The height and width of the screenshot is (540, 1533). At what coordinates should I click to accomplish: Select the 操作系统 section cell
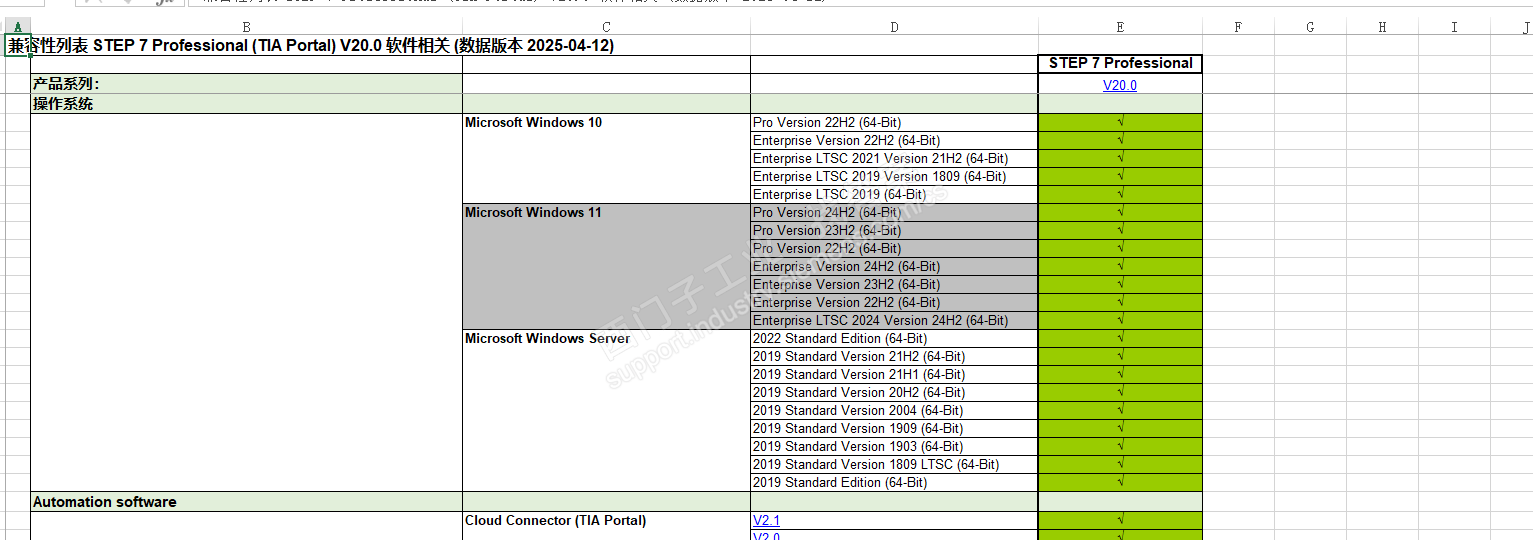point(246,104)
